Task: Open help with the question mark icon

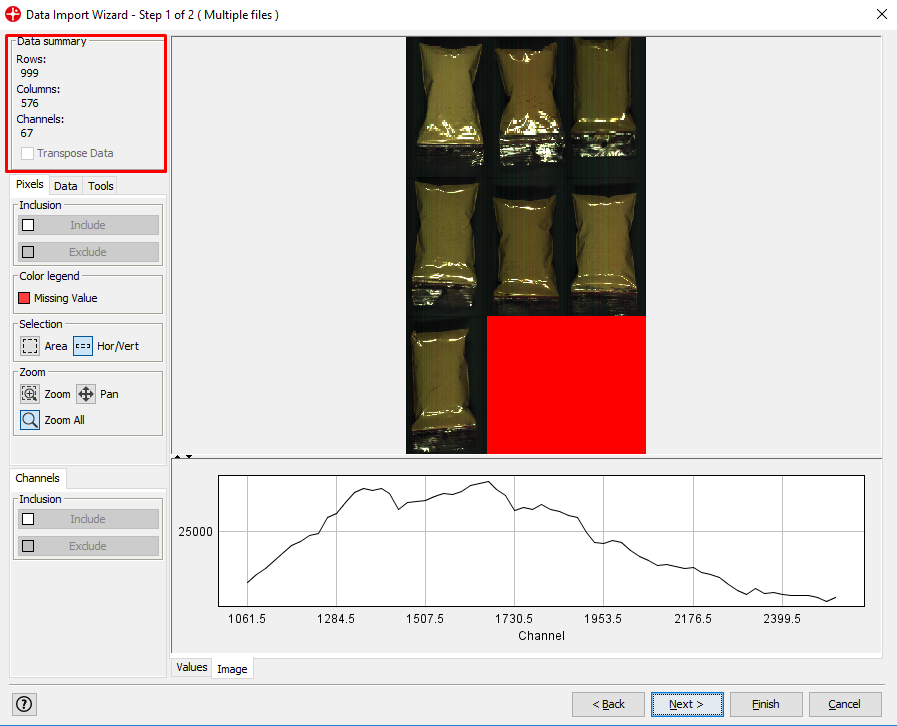Action: pyautogui.click(x=24, y=704)
